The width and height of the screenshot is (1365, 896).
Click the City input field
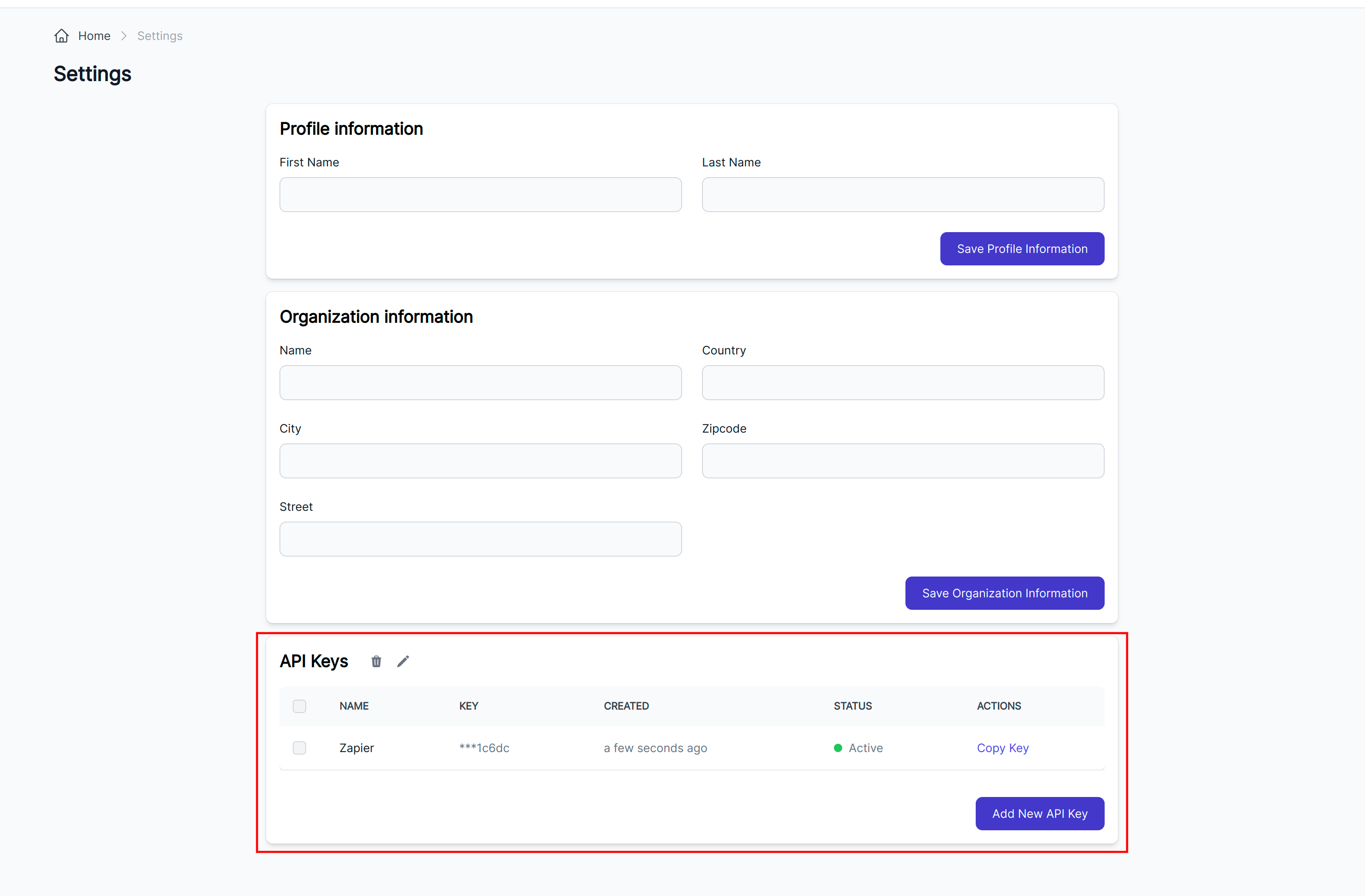point(480,460)
